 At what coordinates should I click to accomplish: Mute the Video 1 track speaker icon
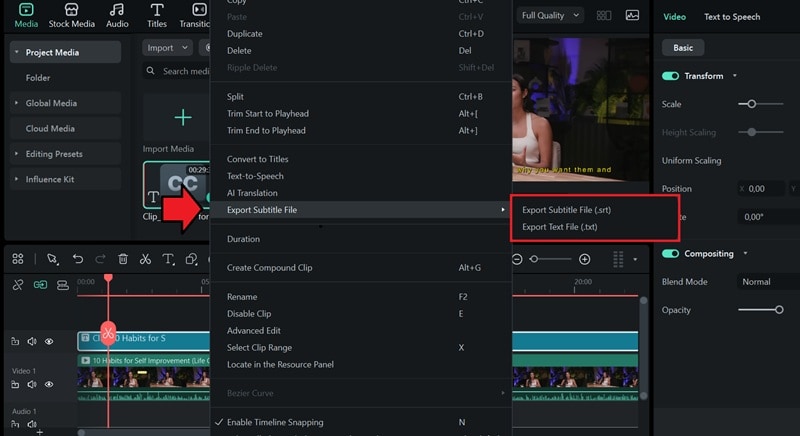[32, 384]
